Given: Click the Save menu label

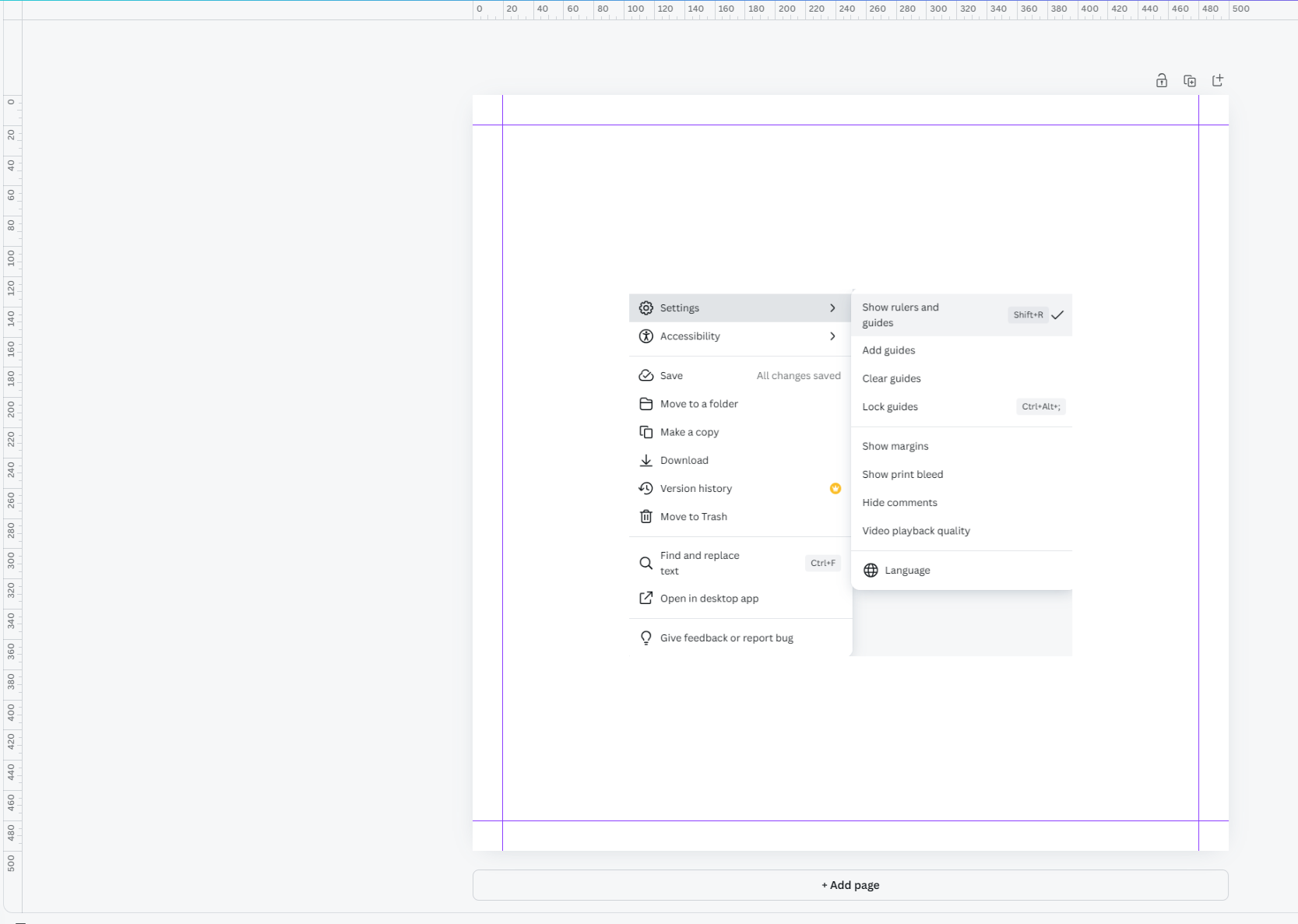Looking at the screenshot, I should tap(671, 375).
